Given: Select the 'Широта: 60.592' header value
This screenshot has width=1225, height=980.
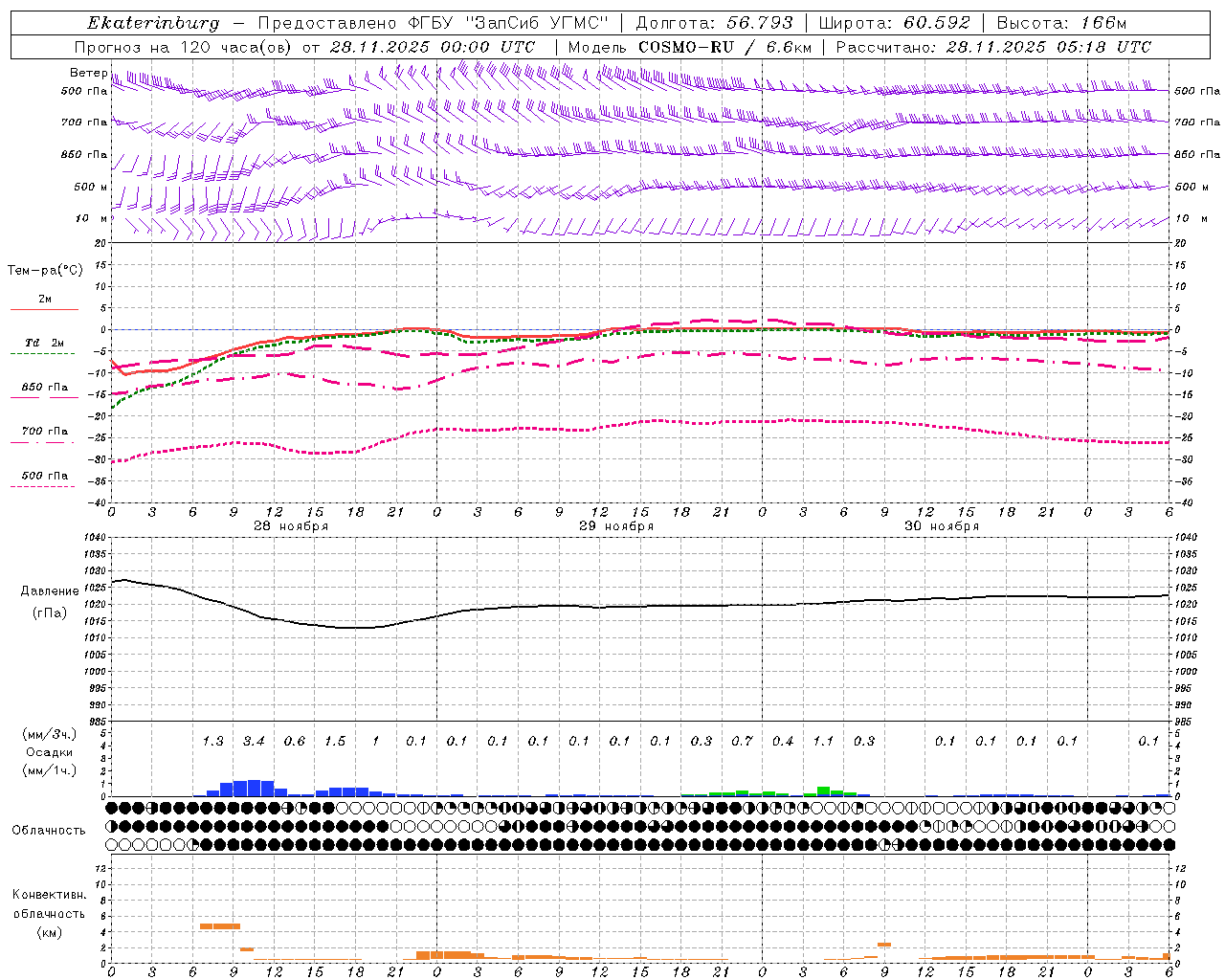Looking at the screenshot, I should pos(895,23).
